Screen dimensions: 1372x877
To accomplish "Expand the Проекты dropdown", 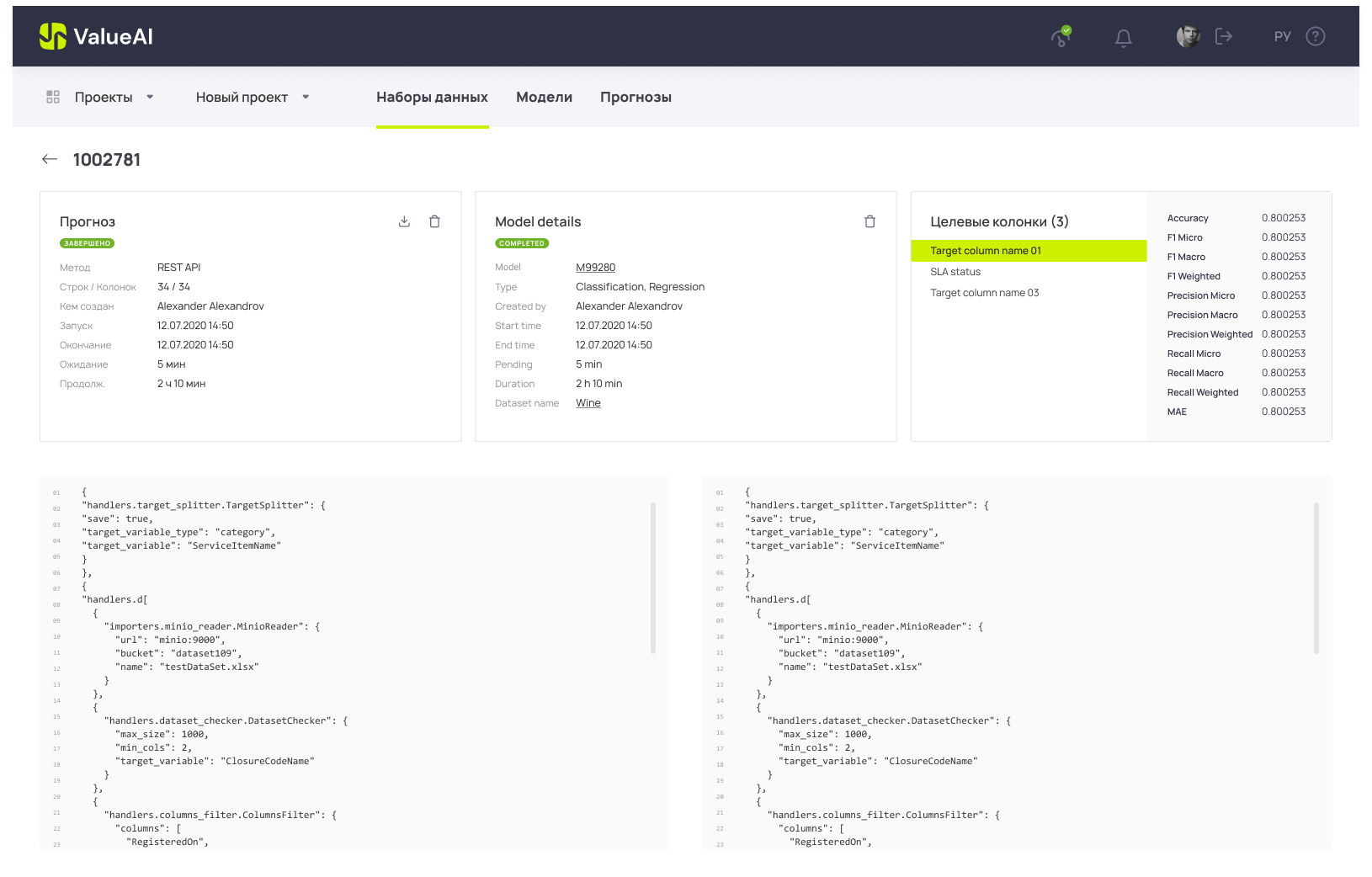I will 150,97.
